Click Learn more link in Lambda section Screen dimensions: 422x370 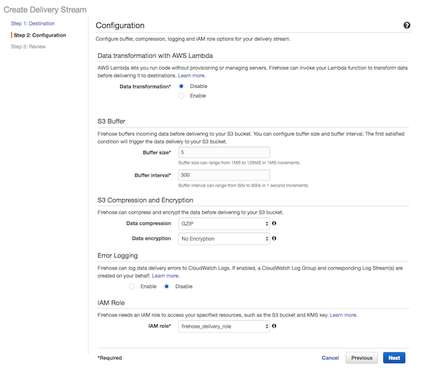(192, 76)
